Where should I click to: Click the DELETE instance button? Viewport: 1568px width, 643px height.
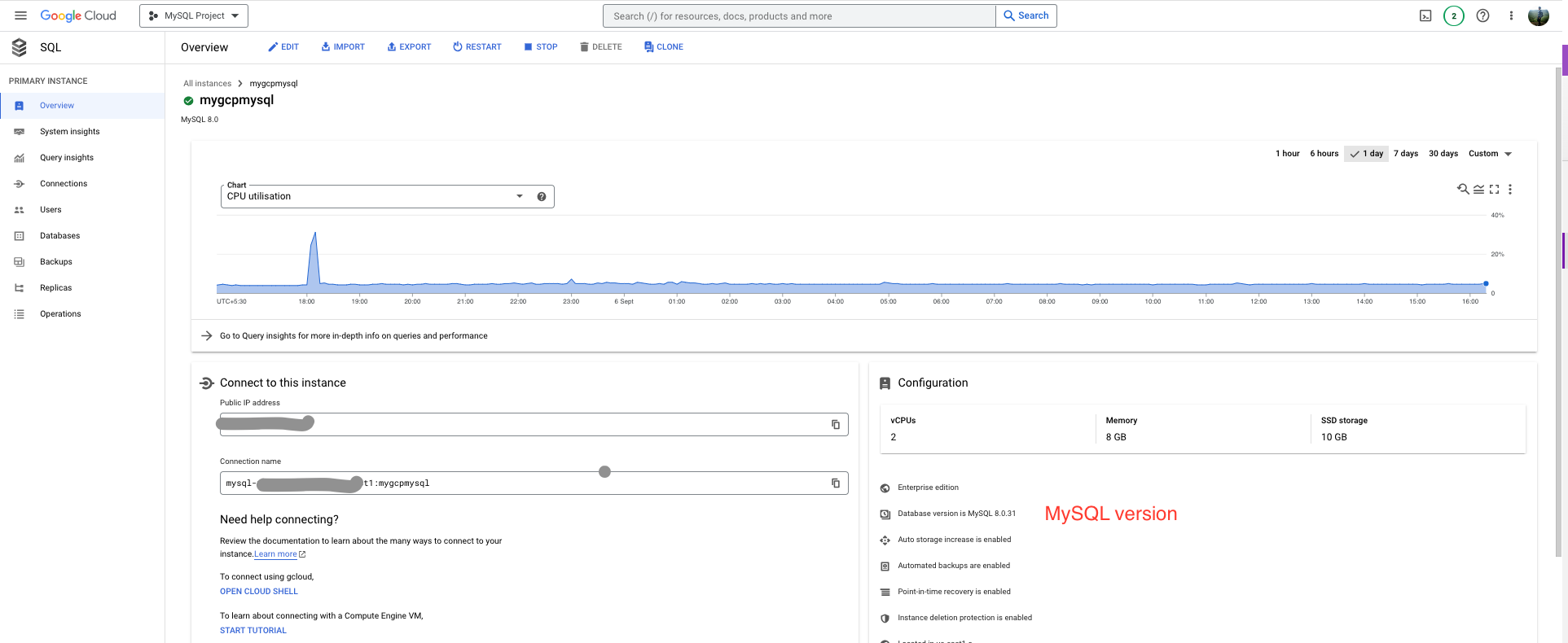[x=601, y=47]
